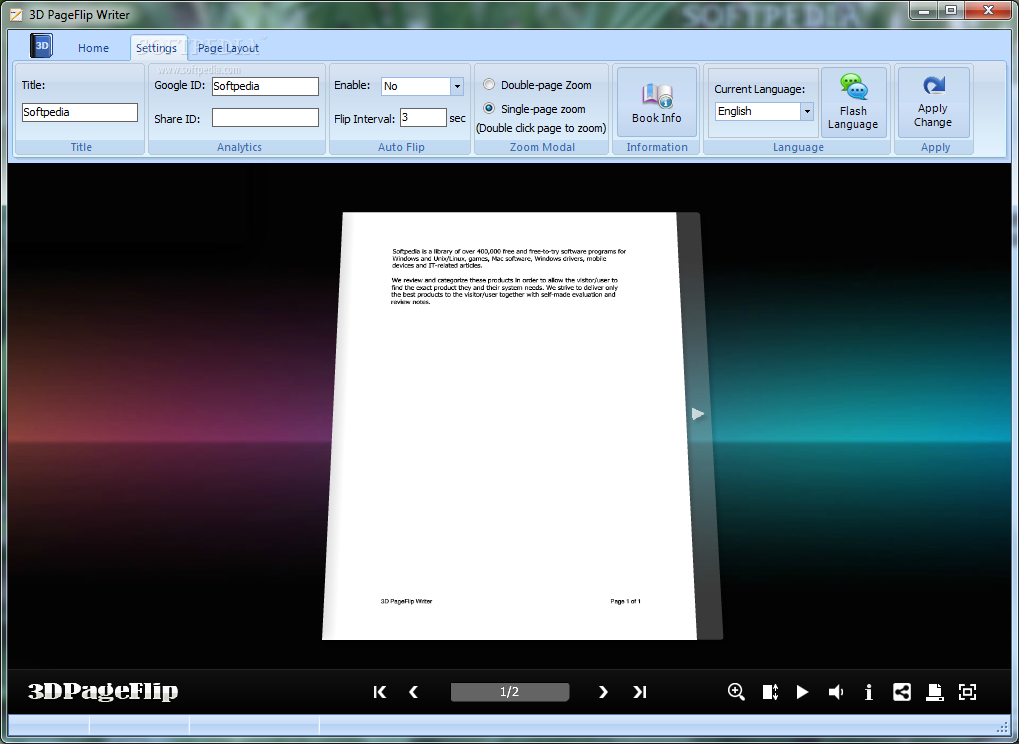Screen dimensions: 1019x744
Task: Focus the Flip Interval field
Action: pos(423,118)
